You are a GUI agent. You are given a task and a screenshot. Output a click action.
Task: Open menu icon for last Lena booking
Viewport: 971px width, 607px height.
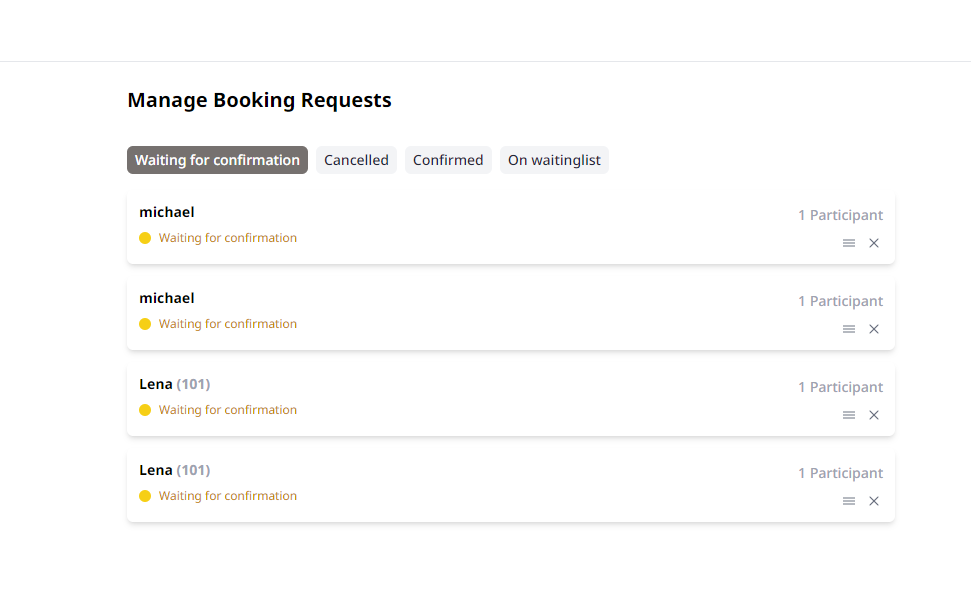pos(849,501)
